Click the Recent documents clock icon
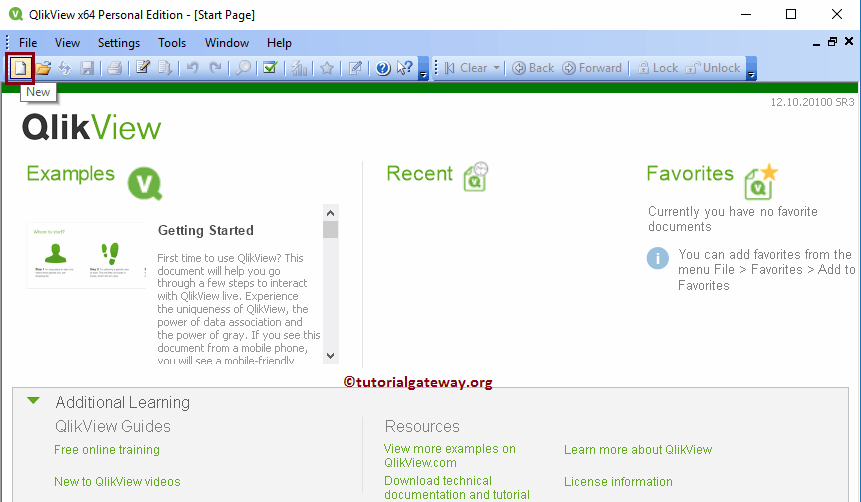Screen dimensions: 861x502 [x=476, y=177]
